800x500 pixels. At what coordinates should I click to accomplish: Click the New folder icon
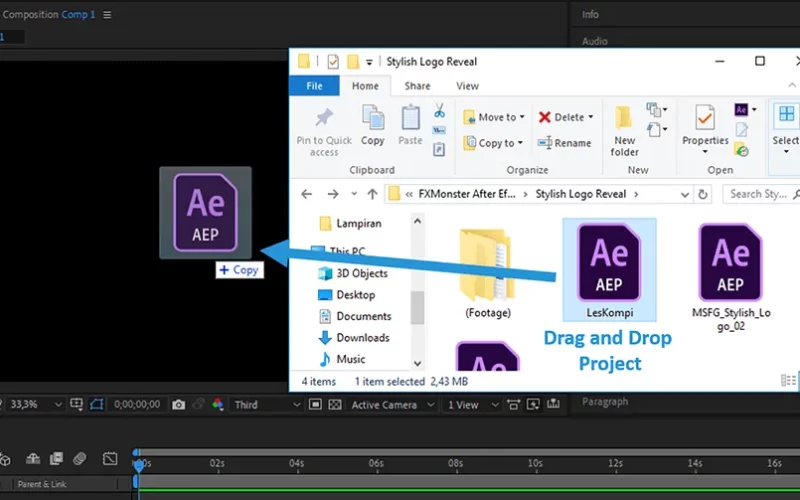[x=624, y=117]
